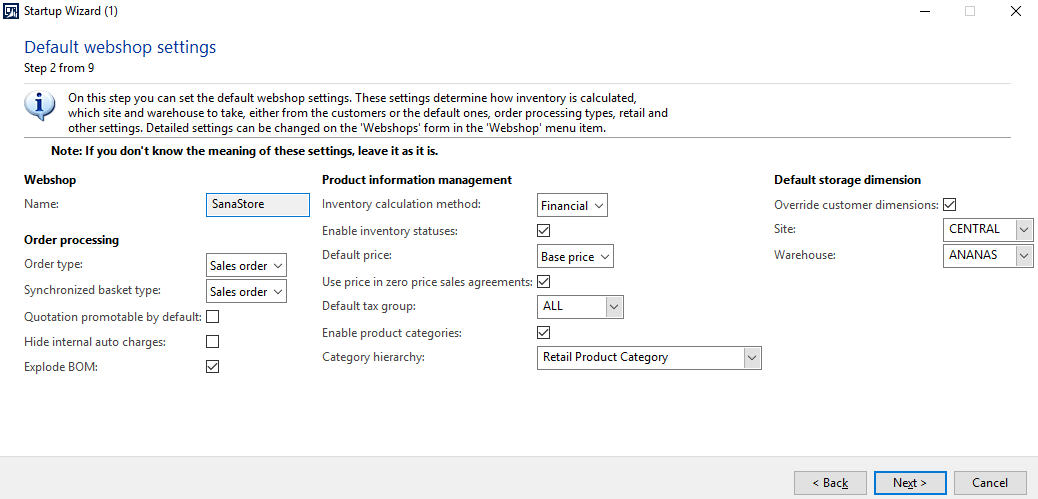Open Inventory calculation method dropdown
This screenshot has width=1038, height=499.
pyautogui.click(x=572, y=206)
